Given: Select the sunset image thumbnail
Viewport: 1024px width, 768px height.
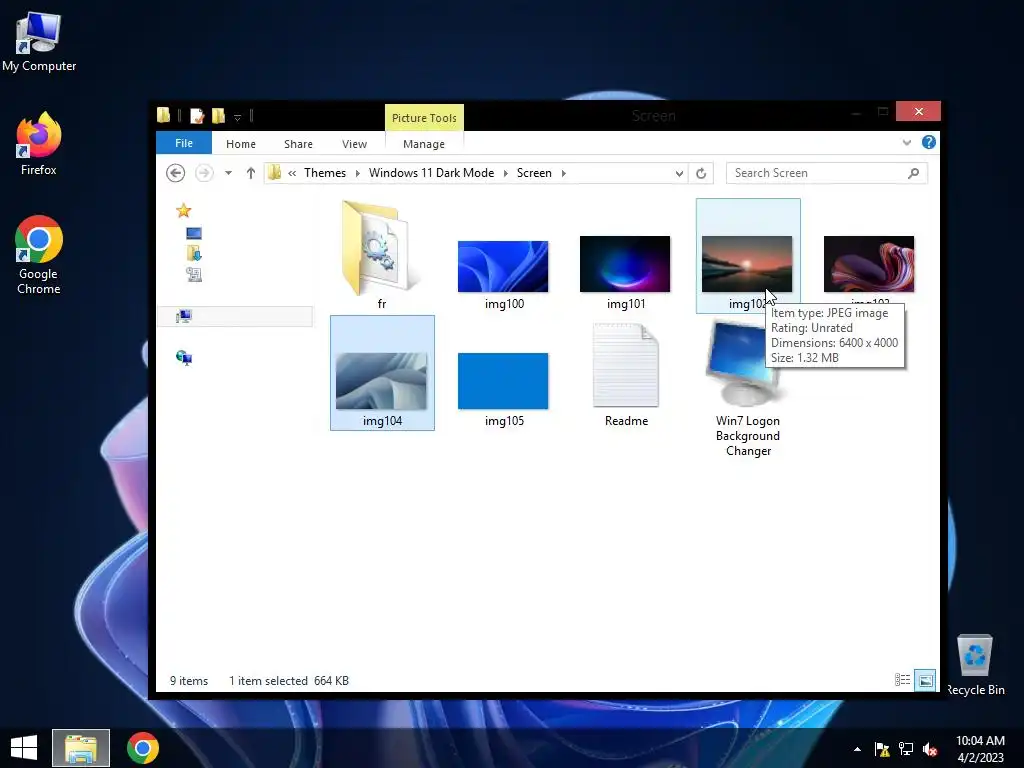Looking at the screenshot, I should tap(747, 264).
